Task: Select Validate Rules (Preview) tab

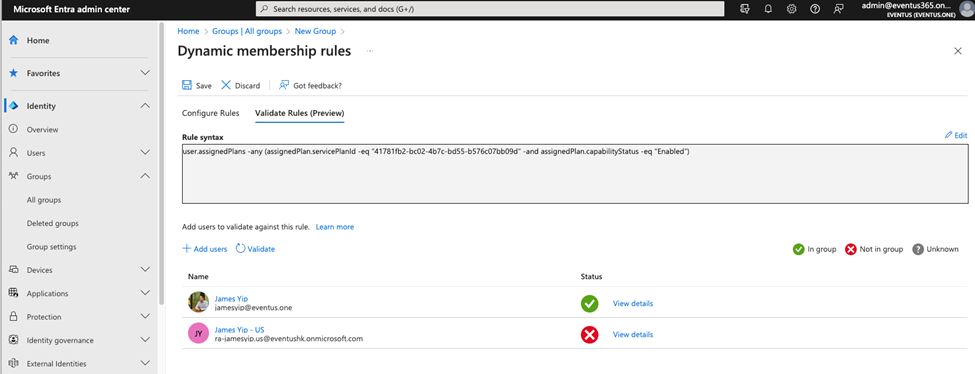Action: tap(300, 113)
